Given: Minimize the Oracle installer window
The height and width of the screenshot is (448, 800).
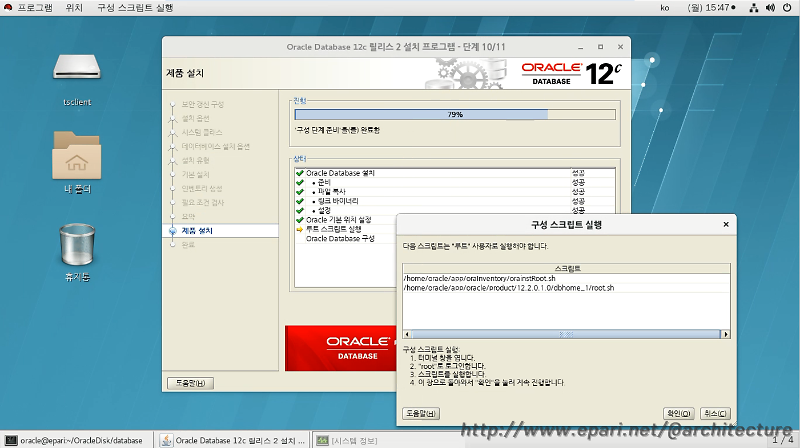Looking at the screenshot, I should point(581,47).
